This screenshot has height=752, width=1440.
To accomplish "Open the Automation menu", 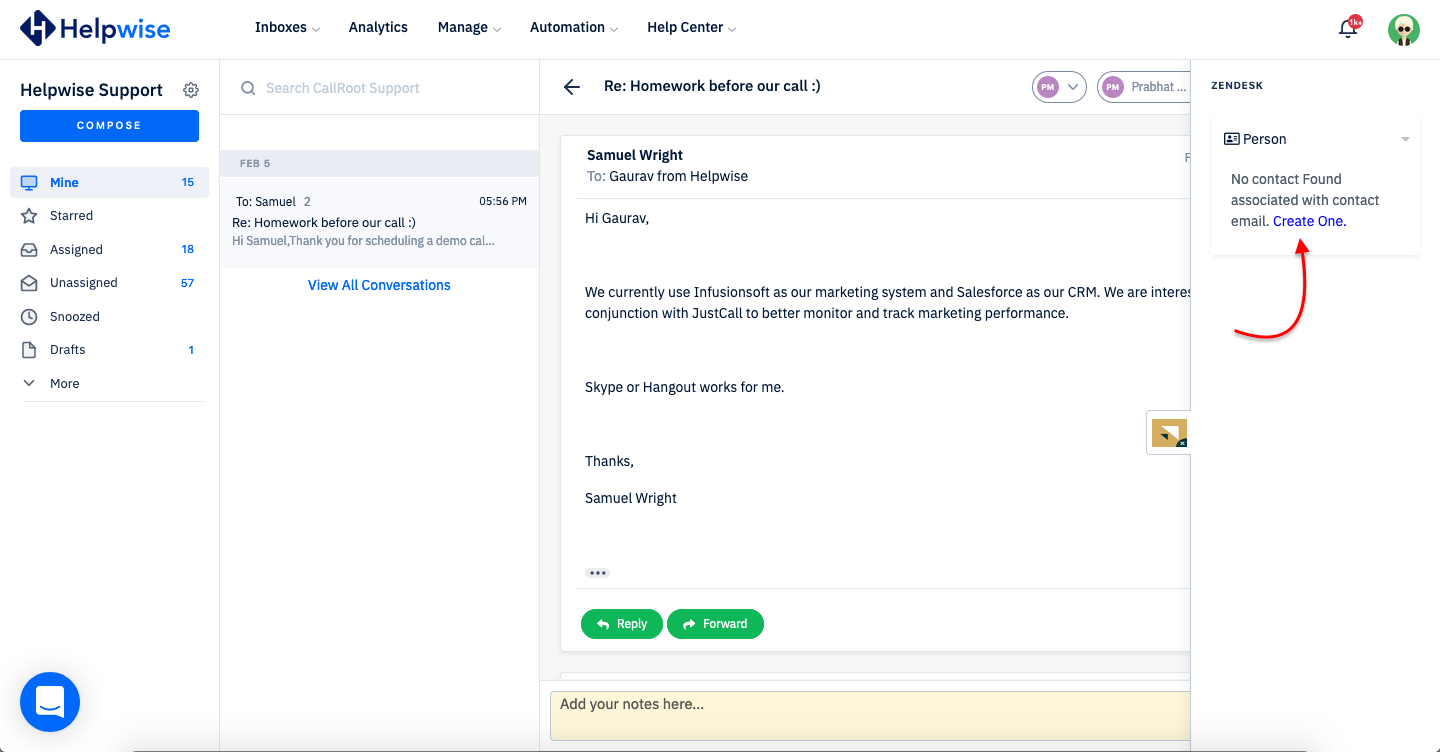I will pyautogui.click(x=573, y=28).
